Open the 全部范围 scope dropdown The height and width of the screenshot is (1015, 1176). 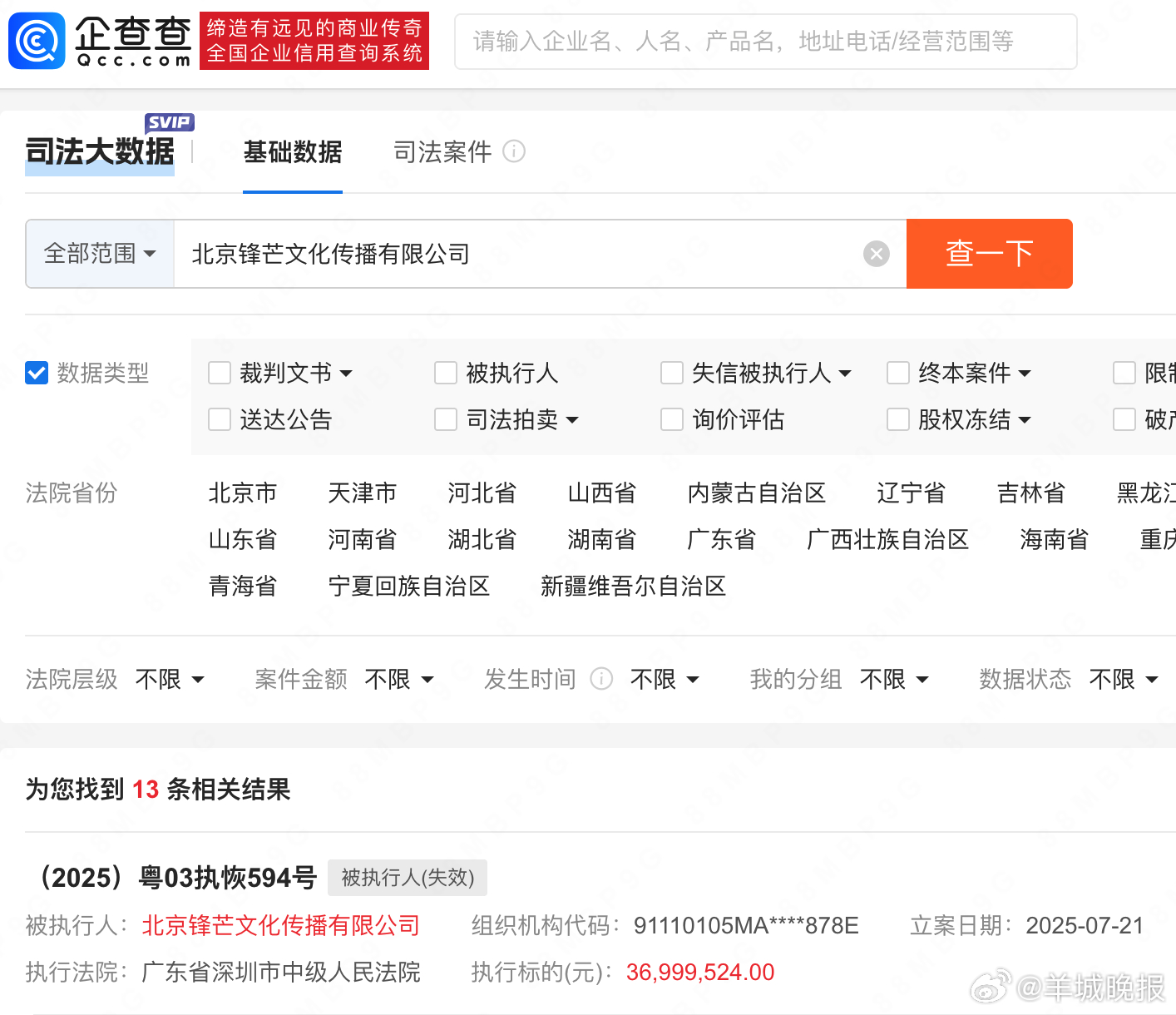tap(100, 254)
